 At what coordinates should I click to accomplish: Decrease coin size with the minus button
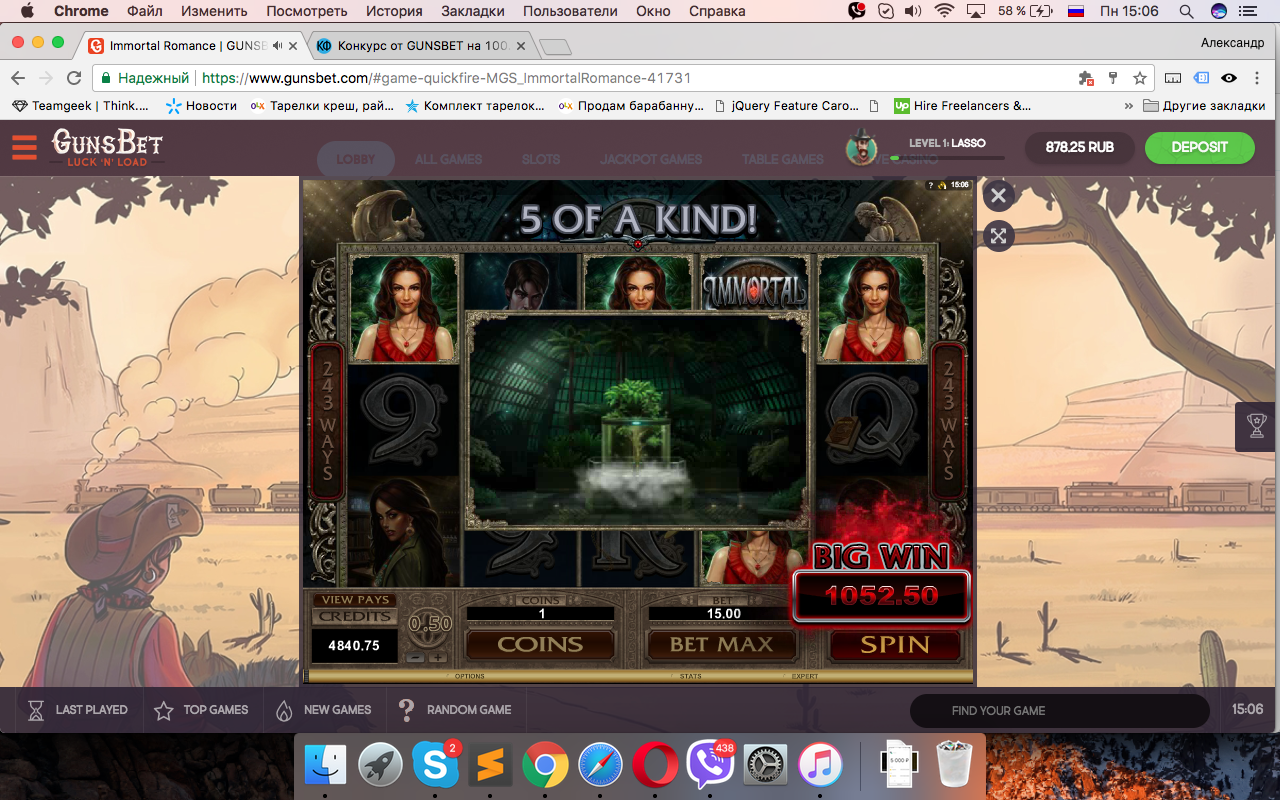pyautogui.click(x=416, y=657)
